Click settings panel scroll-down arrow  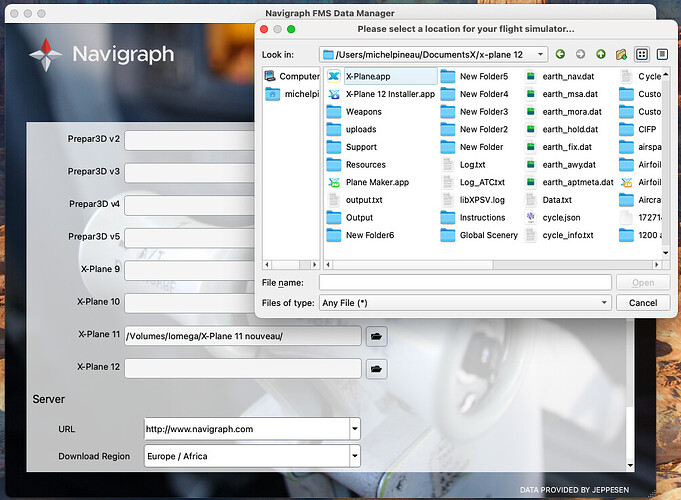click(630, 466)
